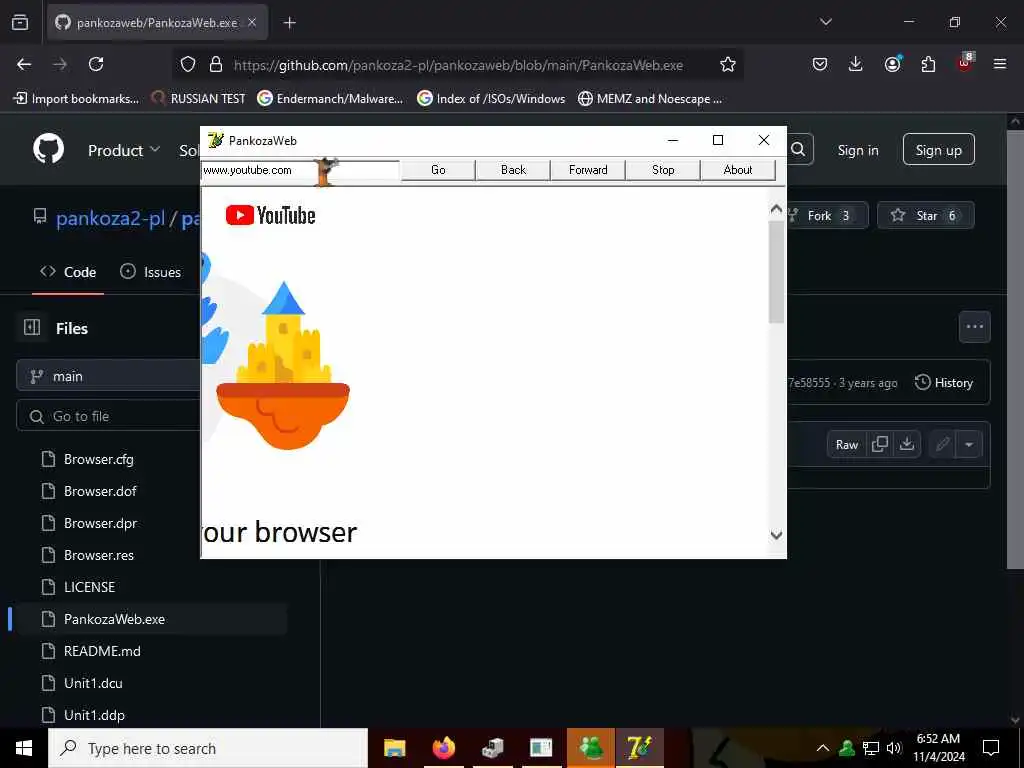This screenshot has width=1024, height=768.
Task: Click the PankozaWeb page scroll up arrow
Action: pyautogui.click(x=776, y=209)
